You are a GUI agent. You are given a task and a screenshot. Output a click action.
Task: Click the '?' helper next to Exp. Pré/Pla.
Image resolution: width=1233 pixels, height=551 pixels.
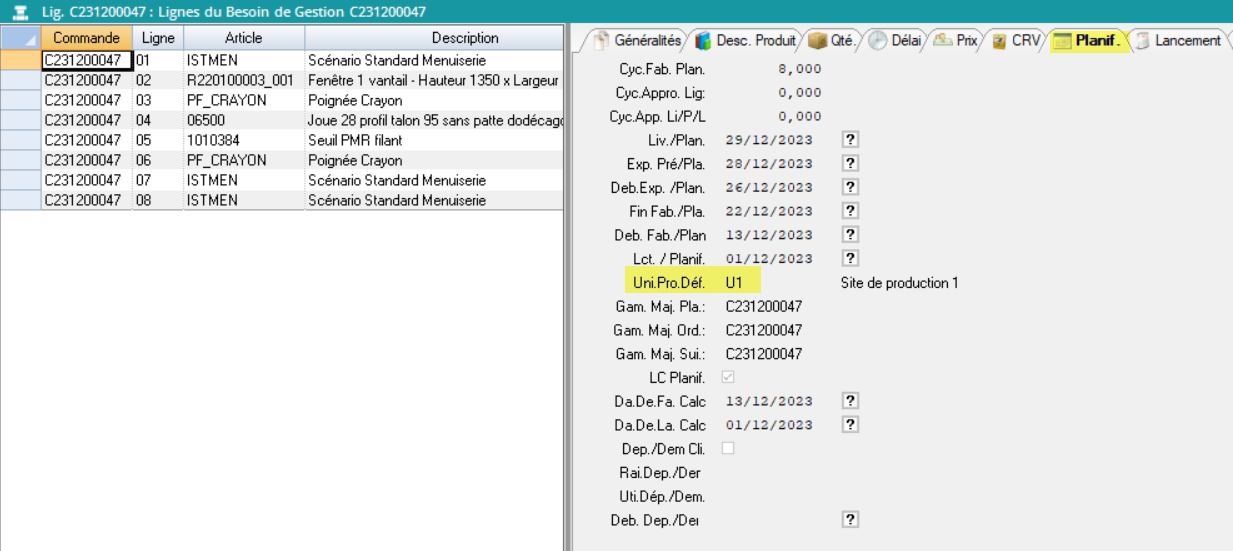click(x=851, y=163)
